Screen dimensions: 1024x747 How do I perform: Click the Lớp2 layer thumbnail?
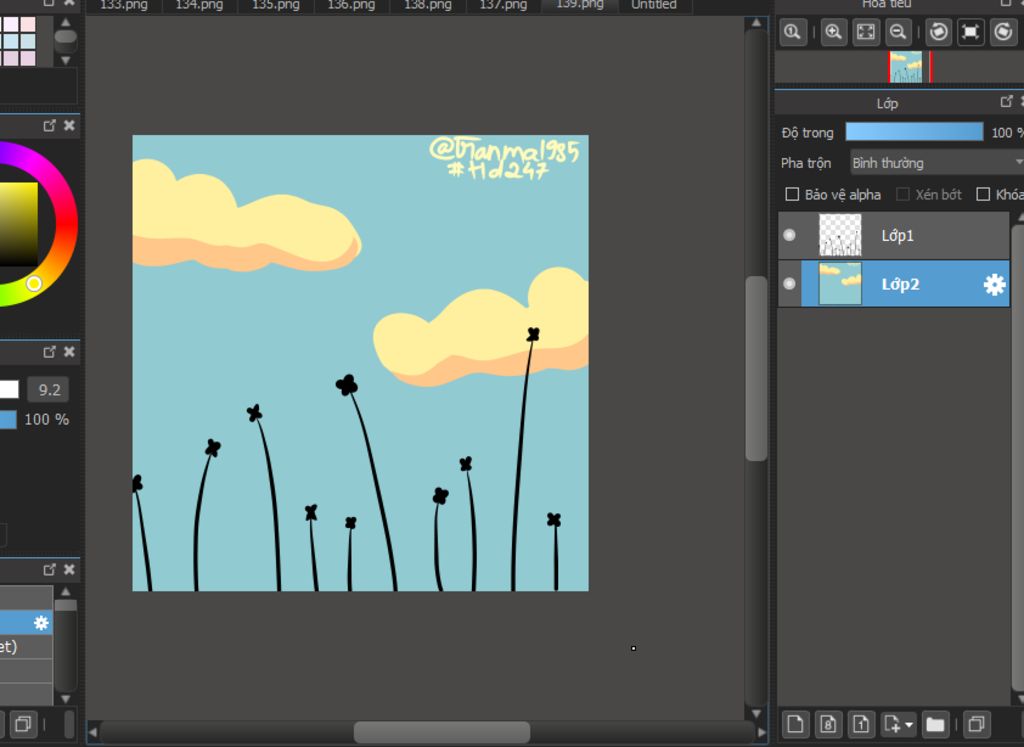click(840, 283)
